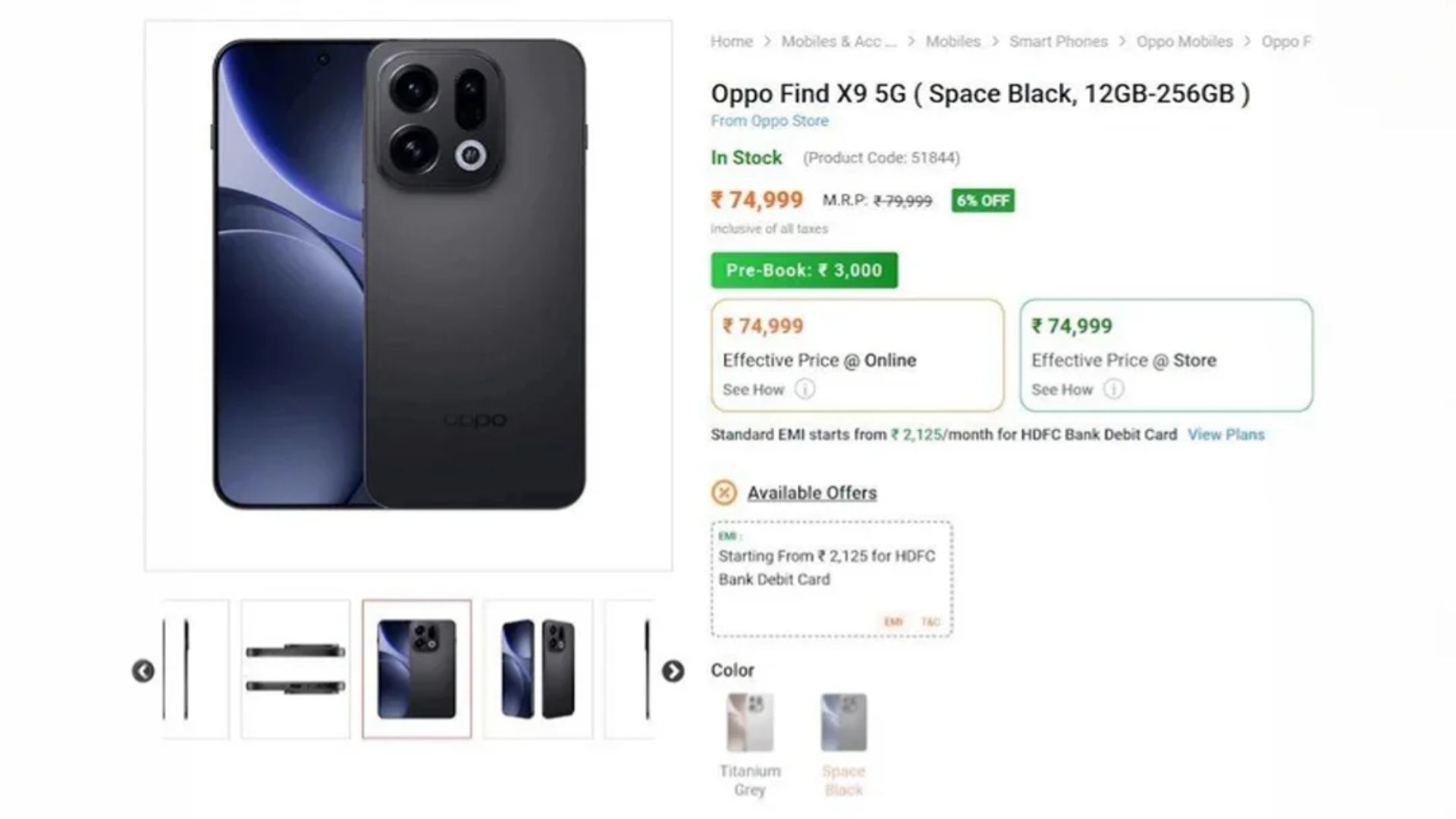Click the Available Offers percent icon

pos(723,493)
